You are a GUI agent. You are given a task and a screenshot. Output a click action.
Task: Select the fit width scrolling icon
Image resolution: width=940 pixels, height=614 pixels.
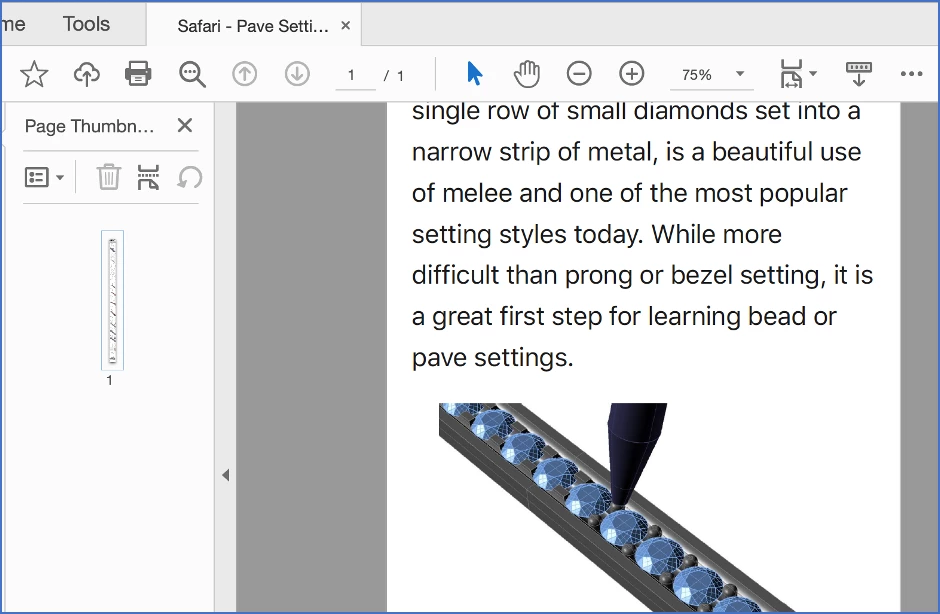coord(791,74)
